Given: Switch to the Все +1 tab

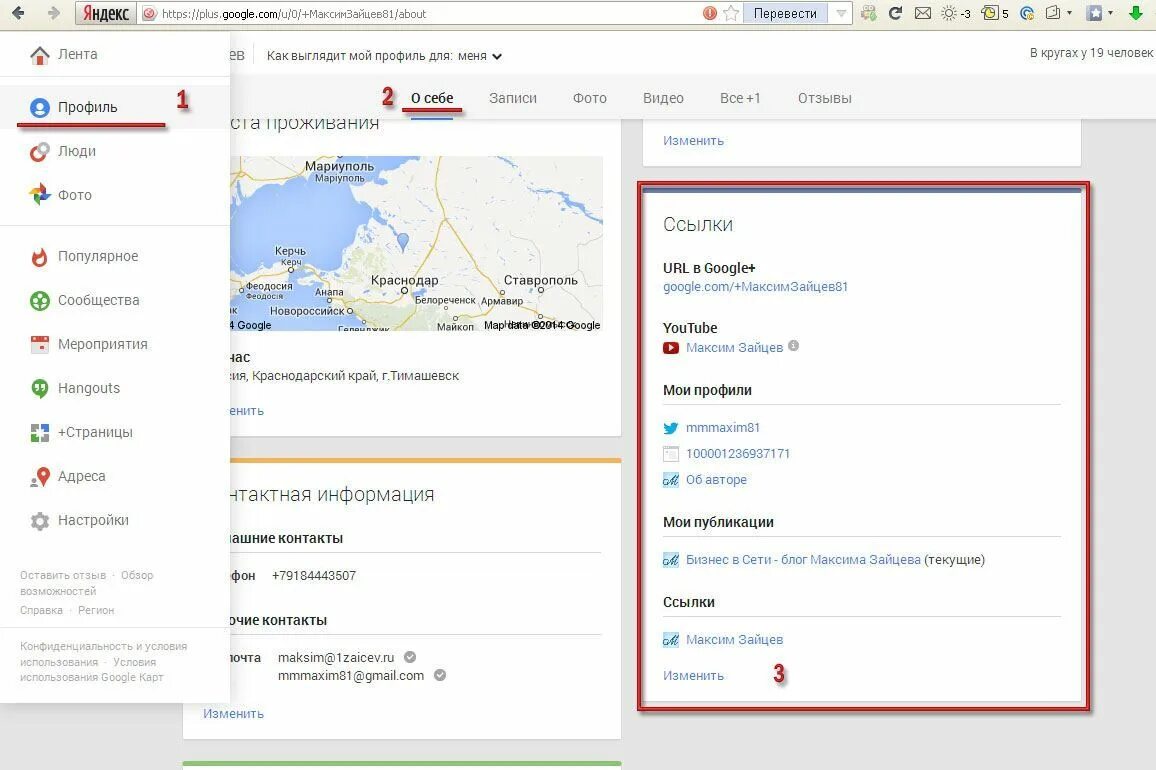Looking at the screenshot, I should [740, 98].
